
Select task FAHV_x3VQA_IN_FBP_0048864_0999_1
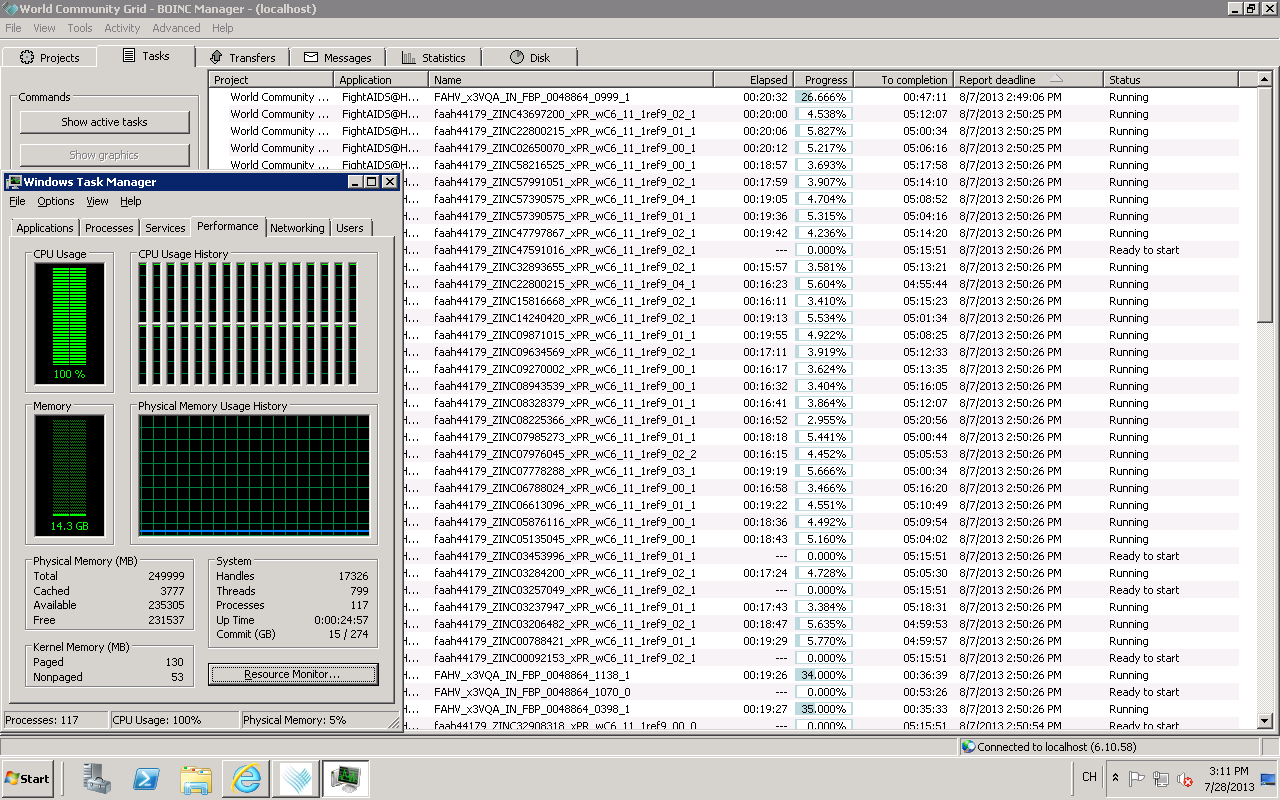(532, 97)
